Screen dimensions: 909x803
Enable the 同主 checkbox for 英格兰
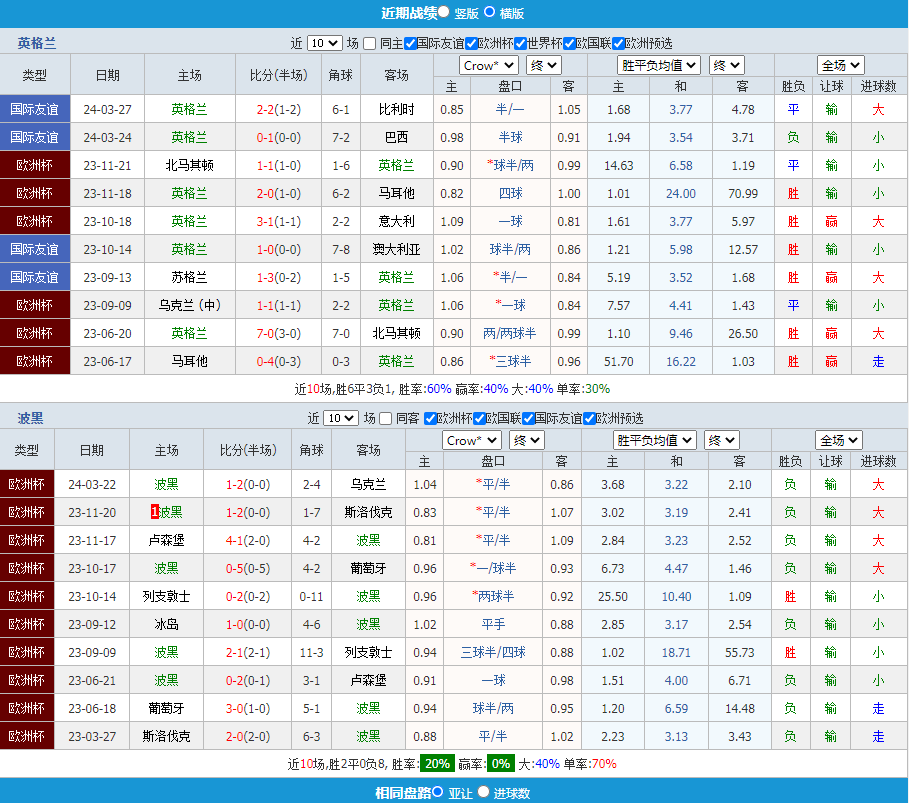pyautogui.click(x=370, y=43)
